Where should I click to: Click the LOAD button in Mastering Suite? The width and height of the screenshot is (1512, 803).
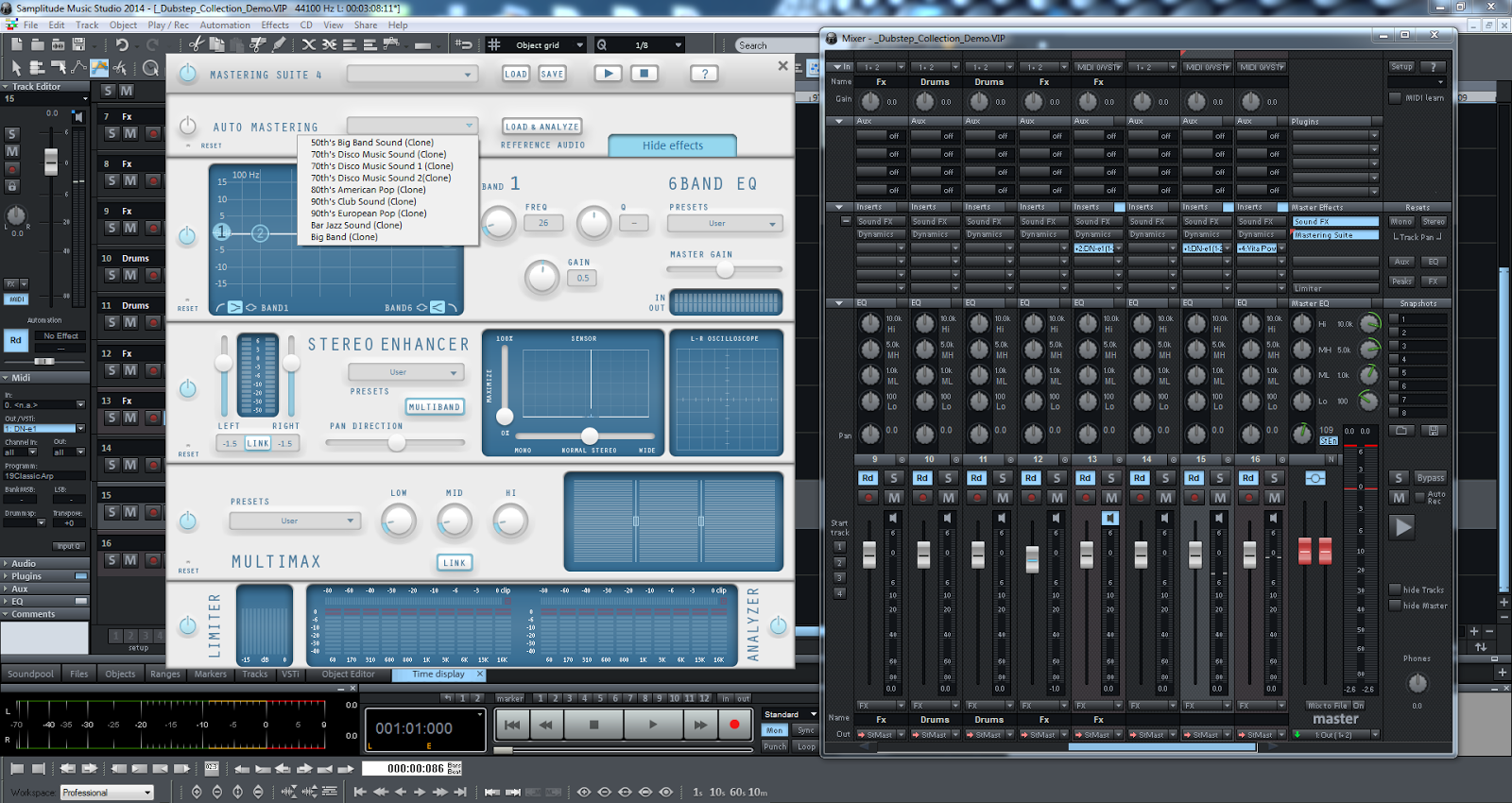(516, 74)
